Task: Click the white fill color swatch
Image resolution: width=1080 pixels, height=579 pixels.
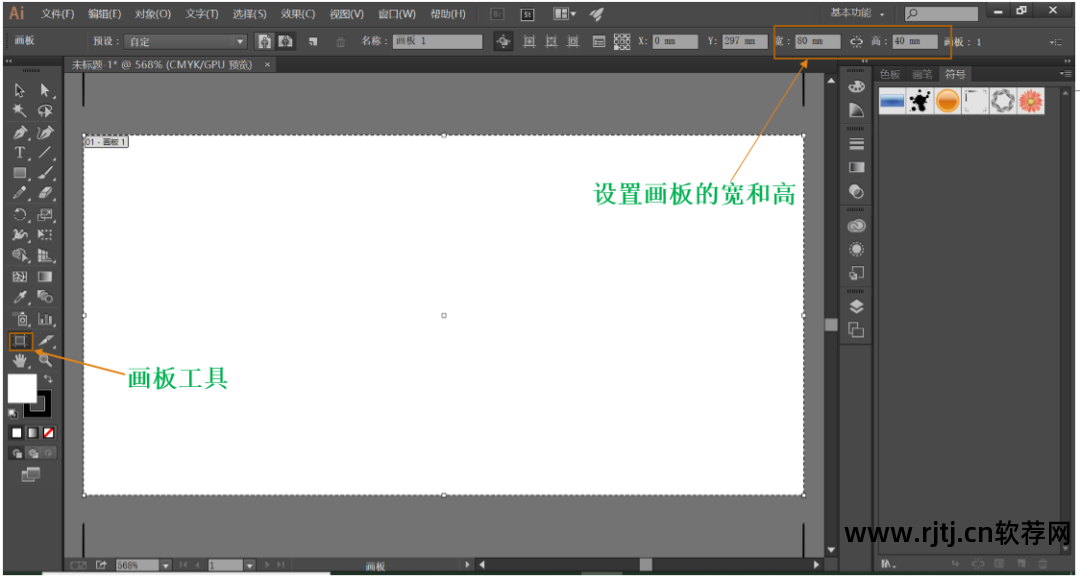Action: click(x=22, y=388)
